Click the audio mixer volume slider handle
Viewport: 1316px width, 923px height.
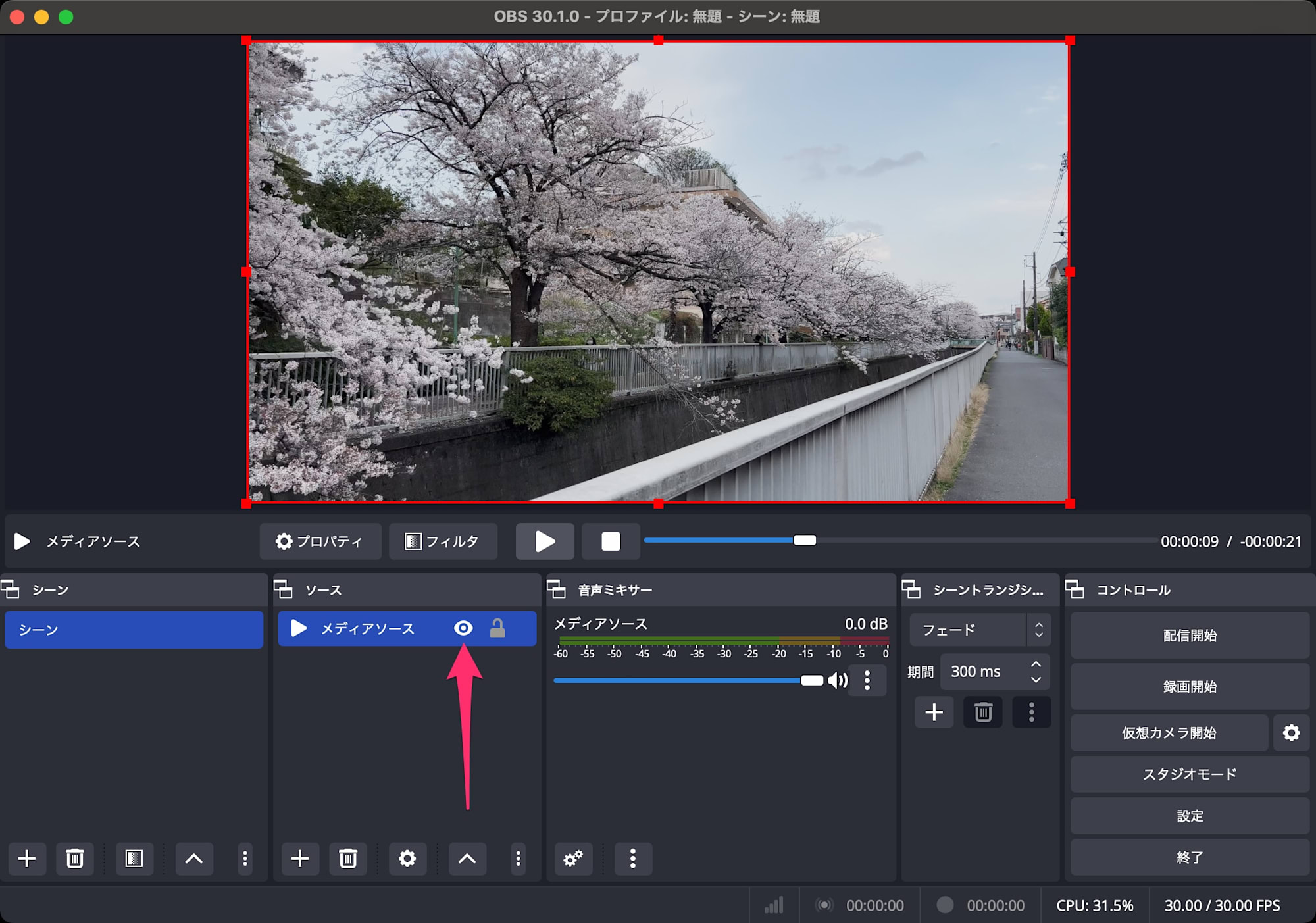coord(812,680)
